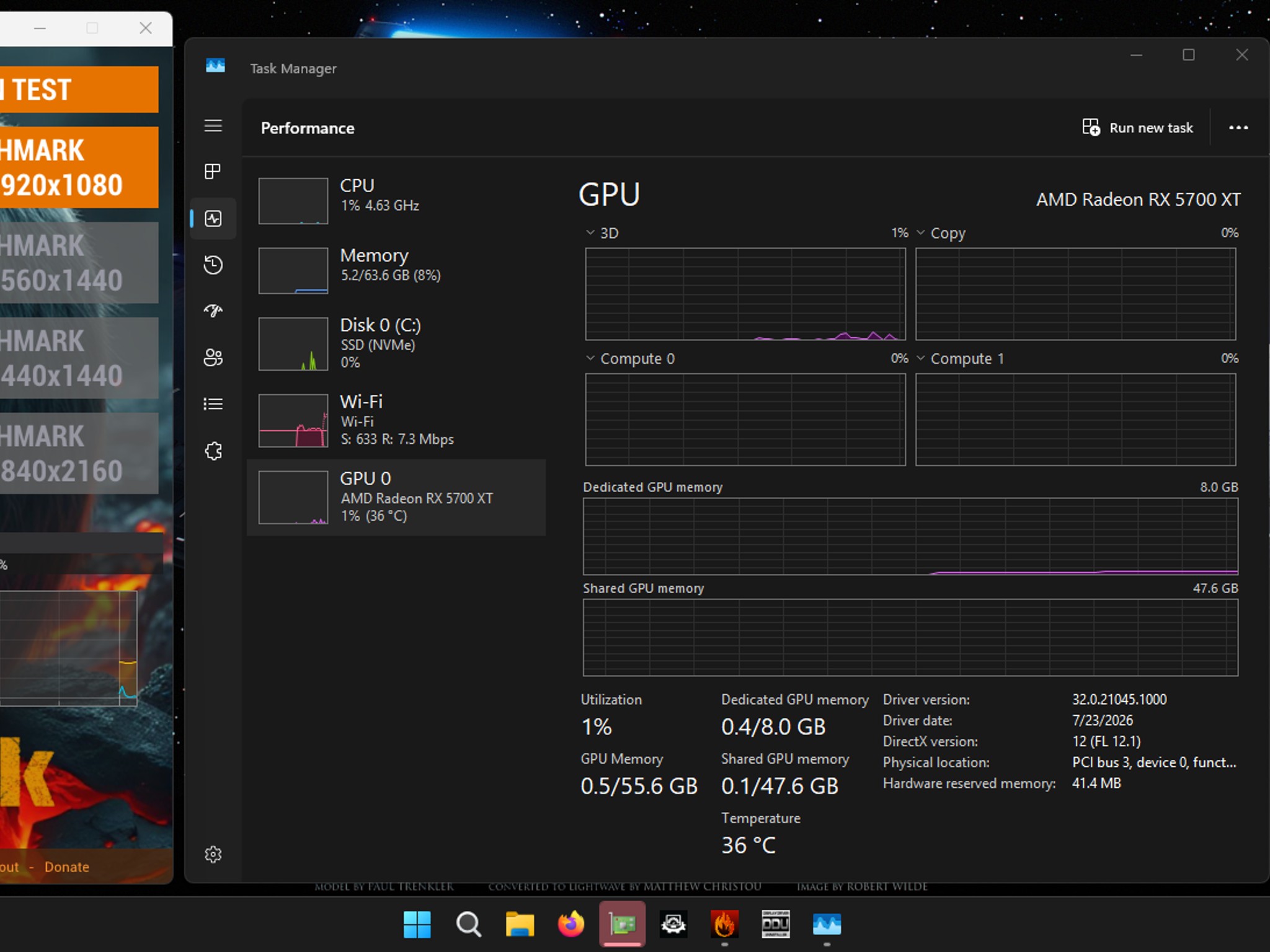The image size is (1270, 952).
Task: Click the Compute 0 graph area
Action: pyautogui.click(x=745, y=420)
